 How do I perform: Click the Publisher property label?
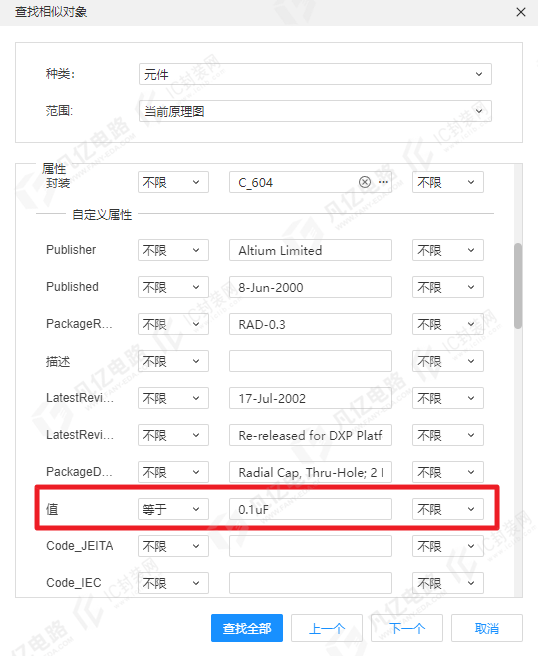(71, 250)
